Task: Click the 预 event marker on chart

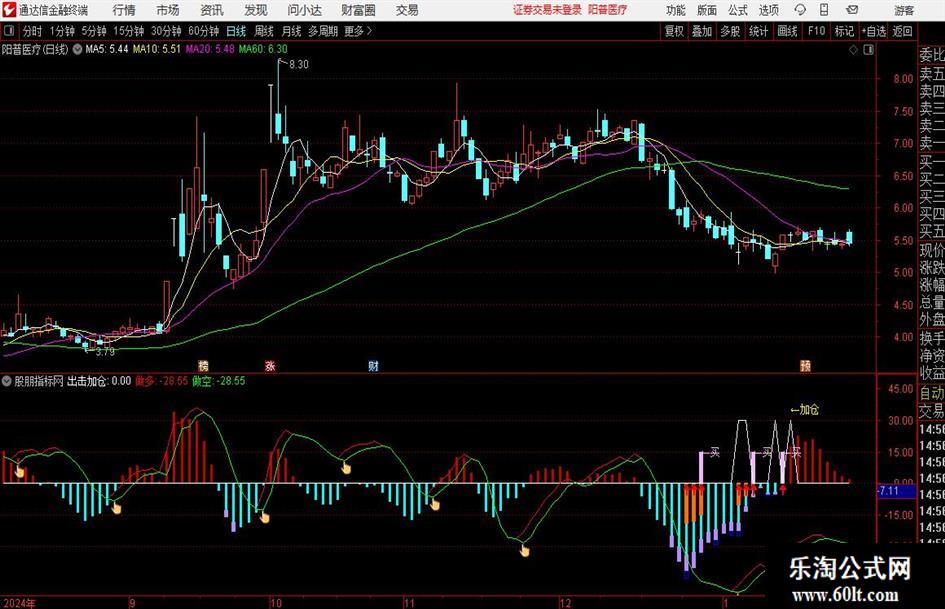Action: tap(805, 365)
